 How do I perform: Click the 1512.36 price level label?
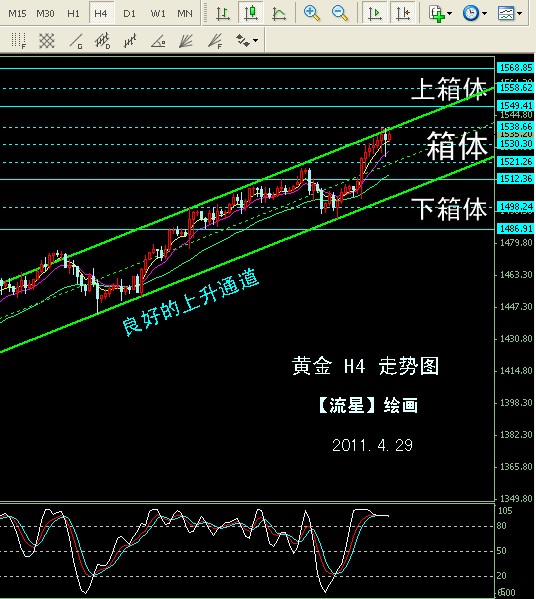click(x=516, y=178)
